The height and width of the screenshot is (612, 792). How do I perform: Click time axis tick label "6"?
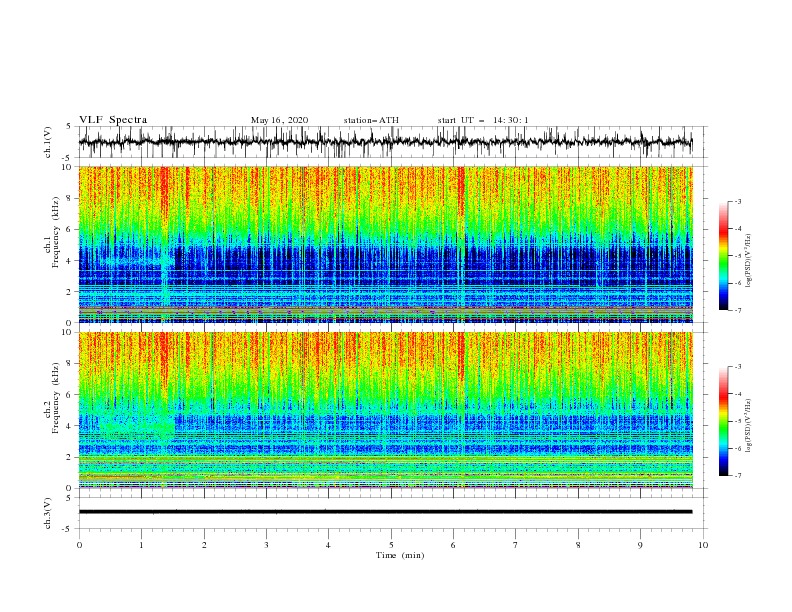(x=453, y=545)
